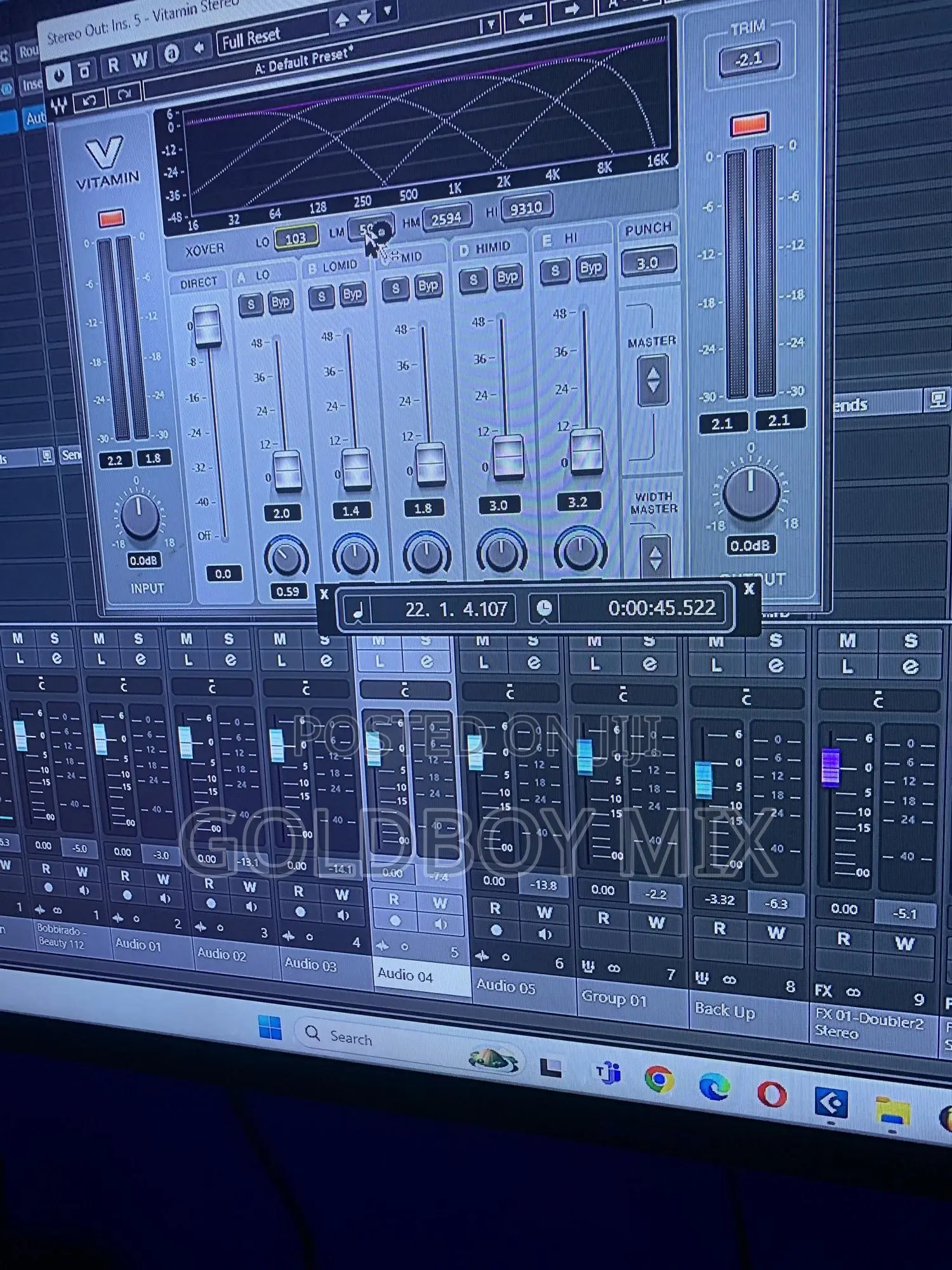Image resolution: width=952 pixels, height=1270 pixels.
Task: Click monitor speaker icon on Audio 02
Action: click(251, 907)
